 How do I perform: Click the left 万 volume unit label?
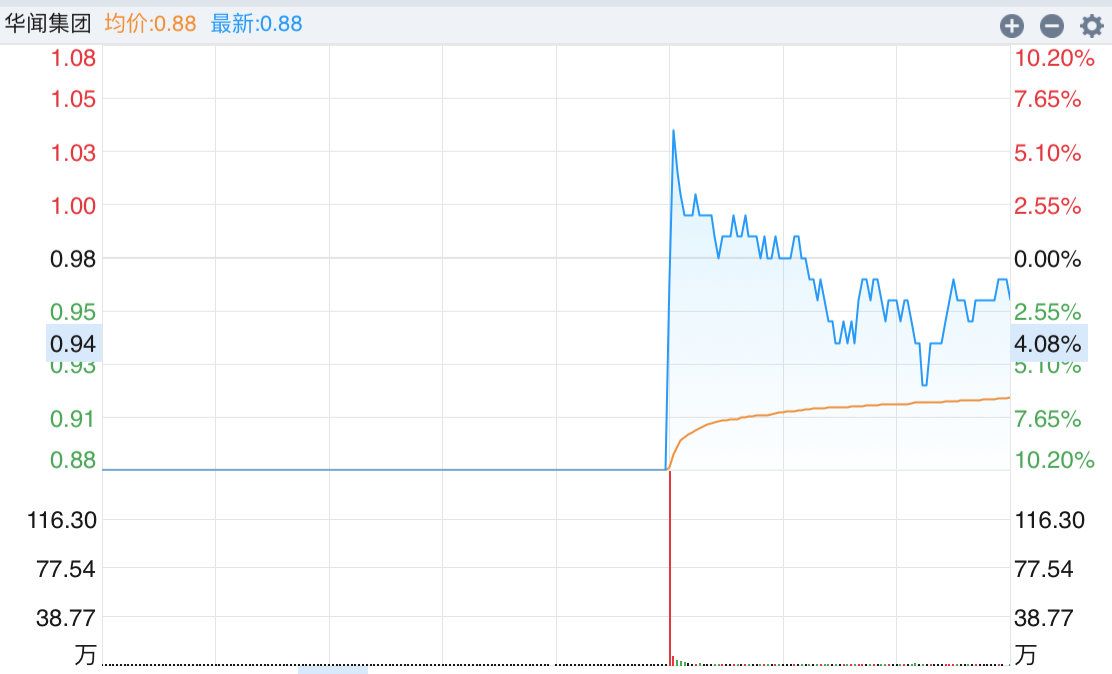(86, 655)
